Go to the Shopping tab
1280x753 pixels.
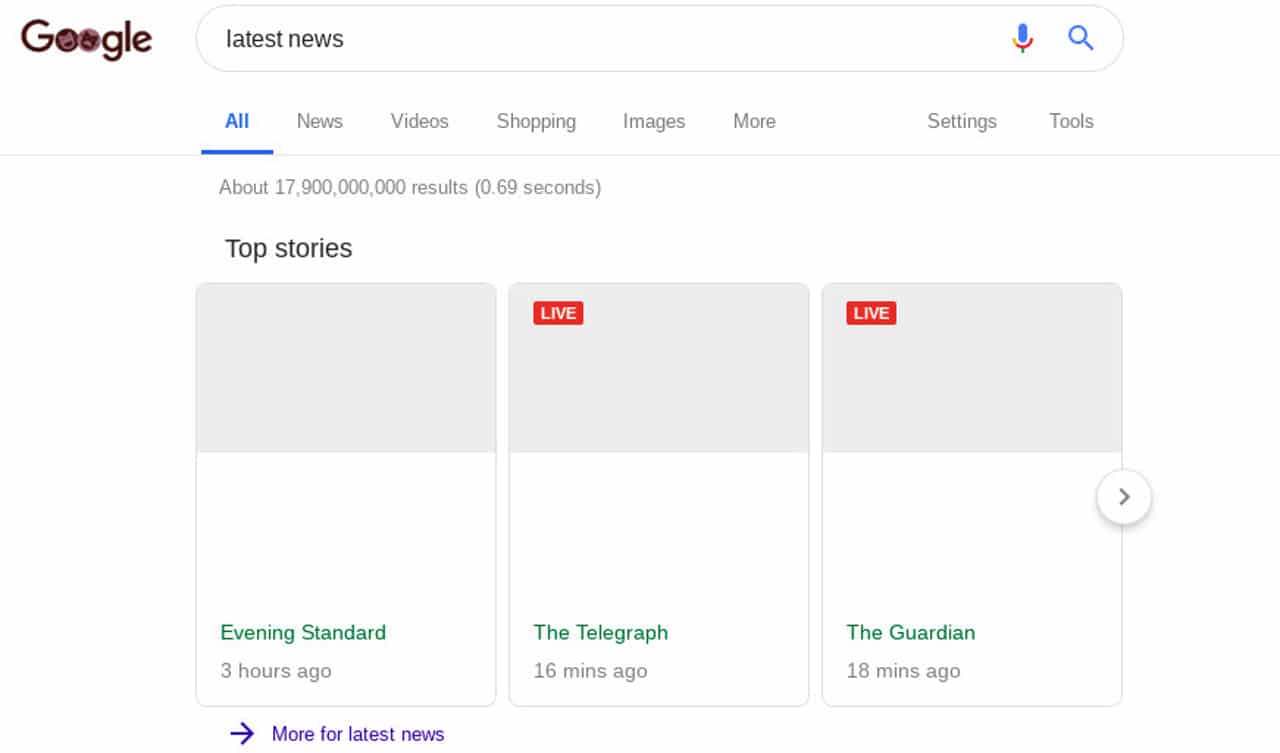[536, 121]
